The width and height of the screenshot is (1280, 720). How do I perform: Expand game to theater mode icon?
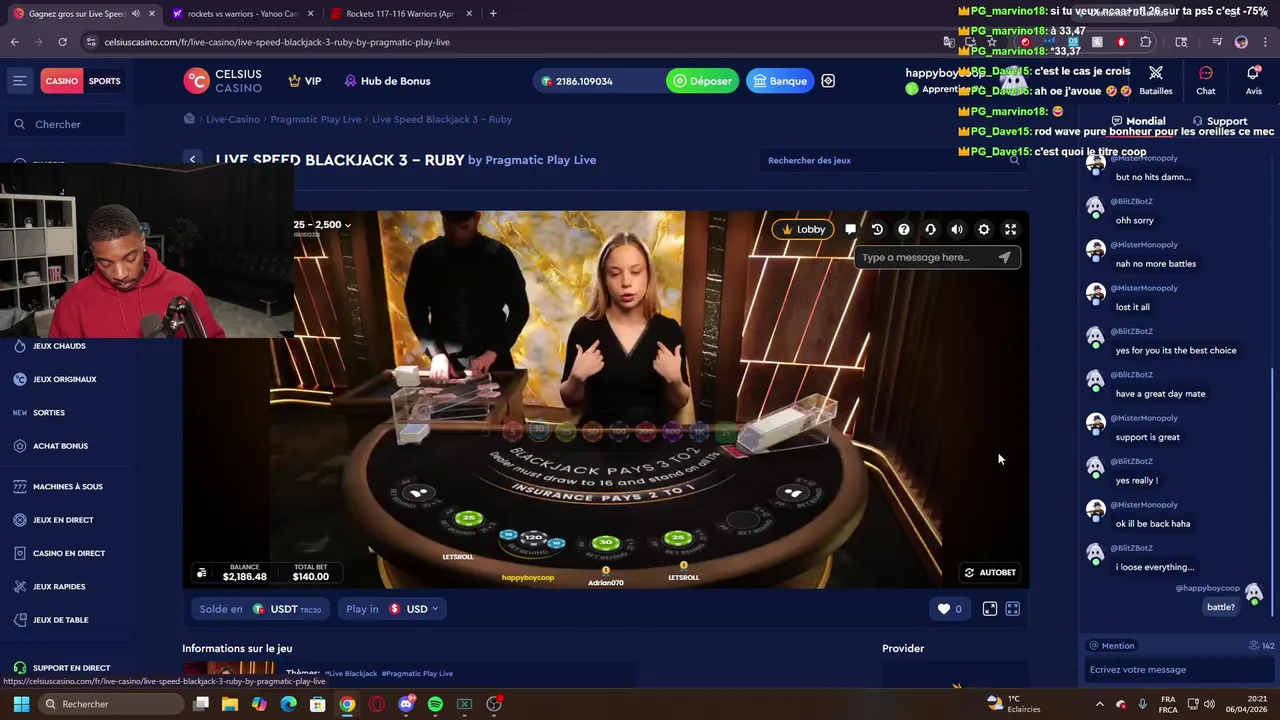[x=990, y=609]
